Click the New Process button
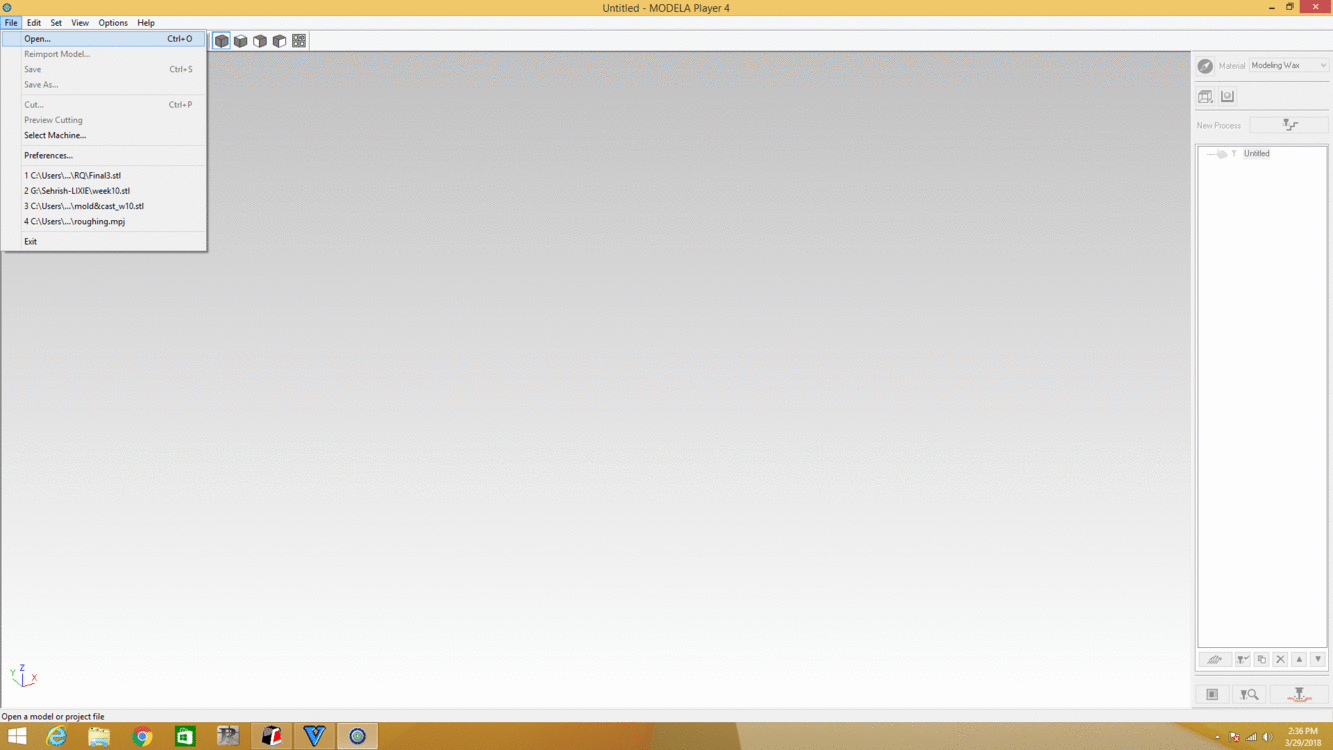The width and height of the screenshot is (1333, 750). (x=1289, y=125)
